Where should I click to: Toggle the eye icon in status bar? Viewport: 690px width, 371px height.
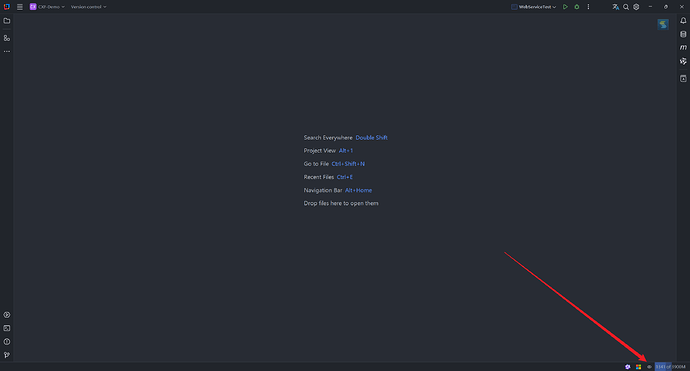pyautogui.click(x=649, y=367)
